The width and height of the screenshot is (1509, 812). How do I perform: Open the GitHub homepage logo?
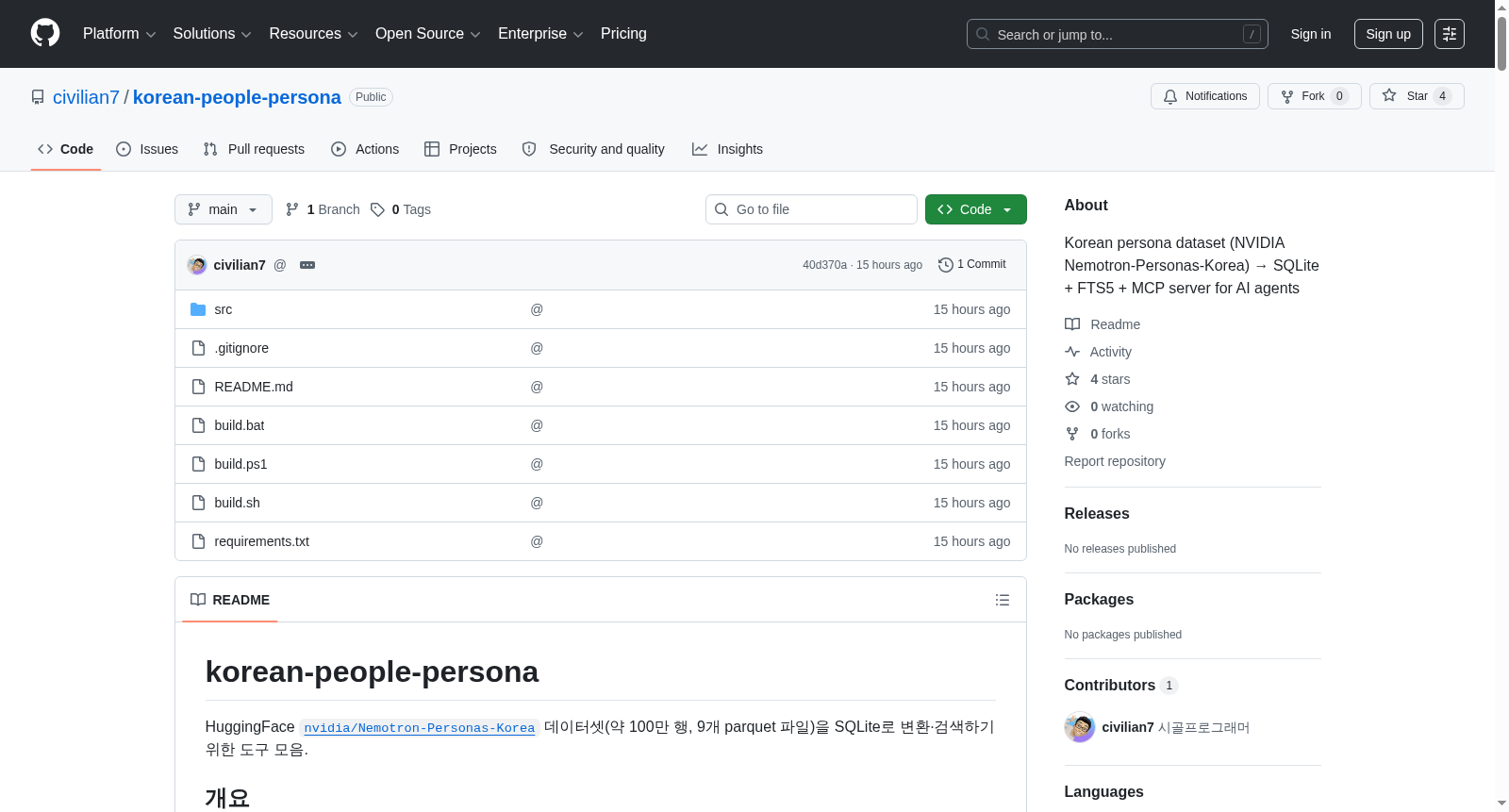point(45,34)
